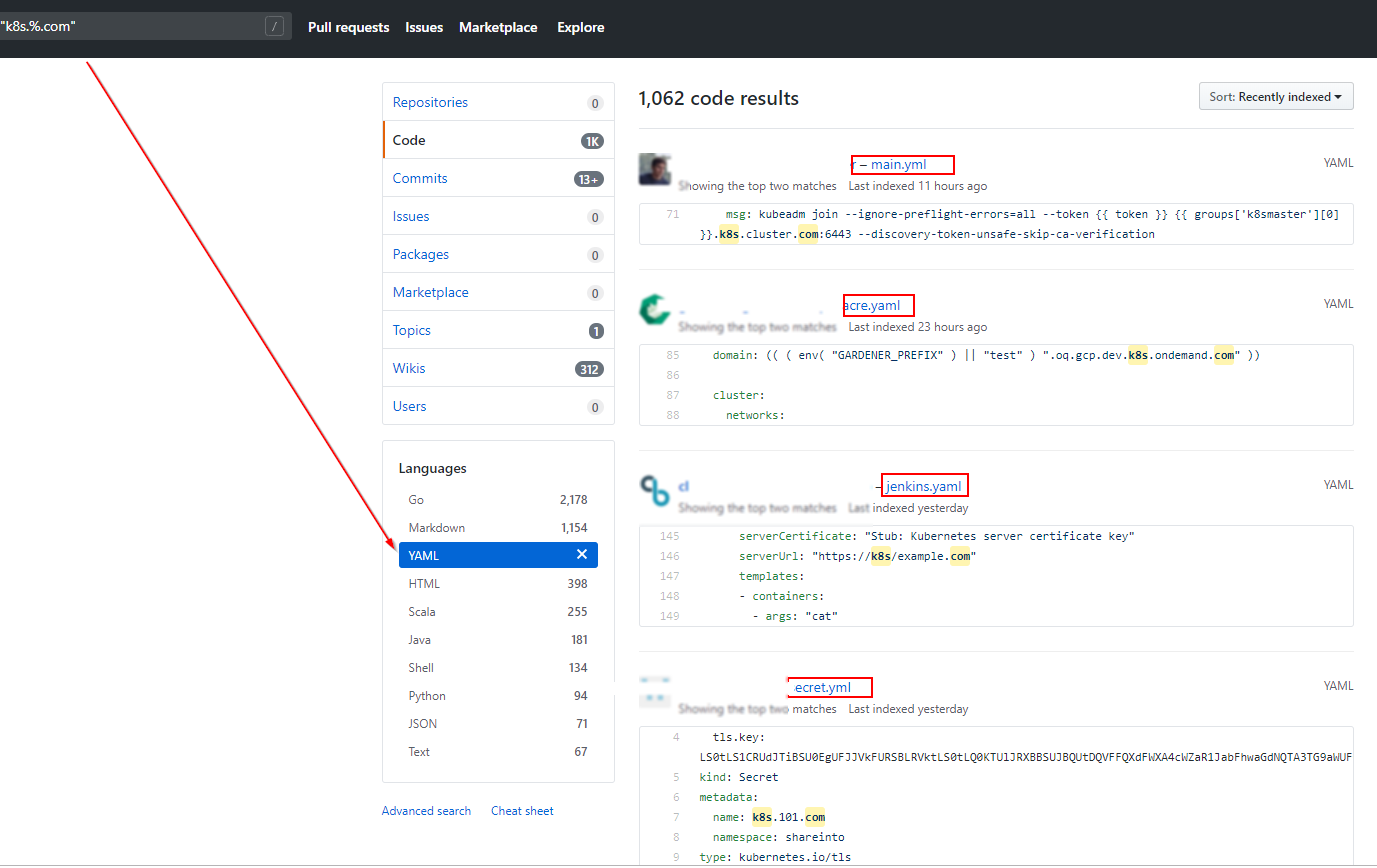Go to Marketplace in top navigation
This screenshot has height=868, width=1377.
tap(498, 27)
